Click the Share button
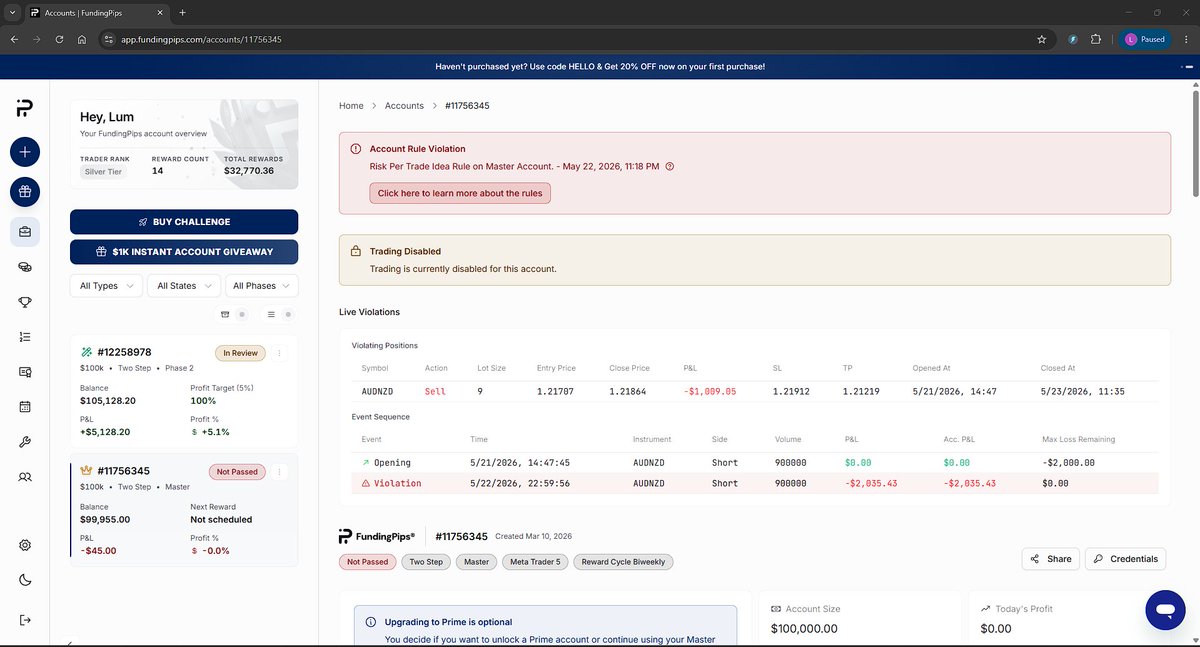 tap(1050, 559)
